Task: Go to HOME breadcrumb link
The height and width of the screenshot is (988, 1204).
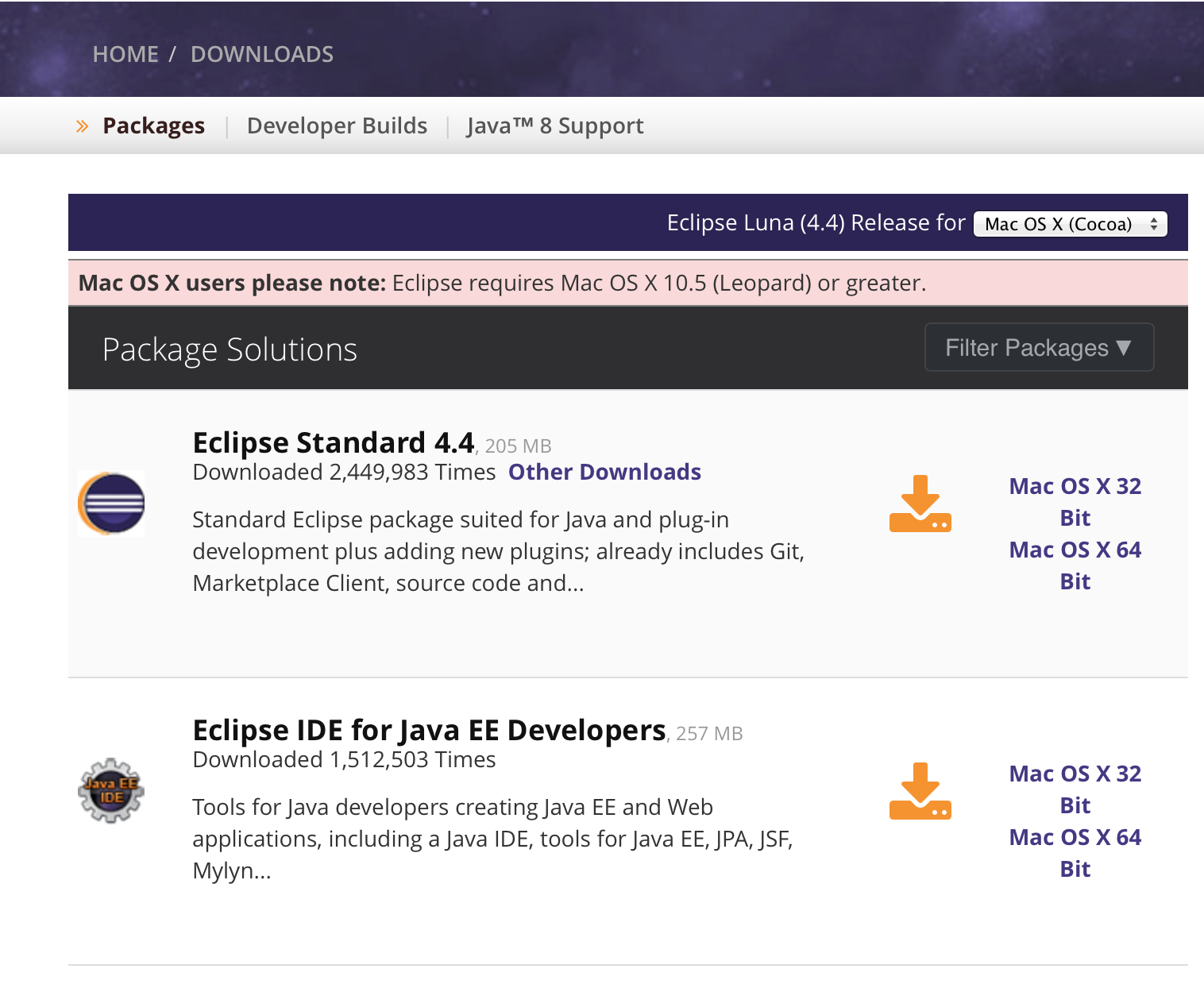Action: (x=125, y=54)
